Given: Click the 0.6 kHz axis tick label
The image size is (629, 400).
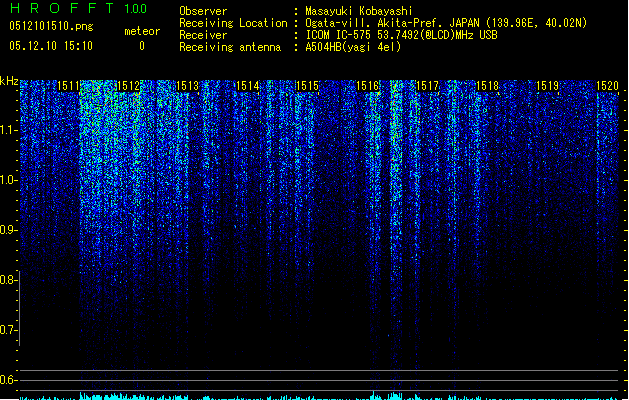Looking at the screenshot, I should pyautogui.click(x=8, y=380).
